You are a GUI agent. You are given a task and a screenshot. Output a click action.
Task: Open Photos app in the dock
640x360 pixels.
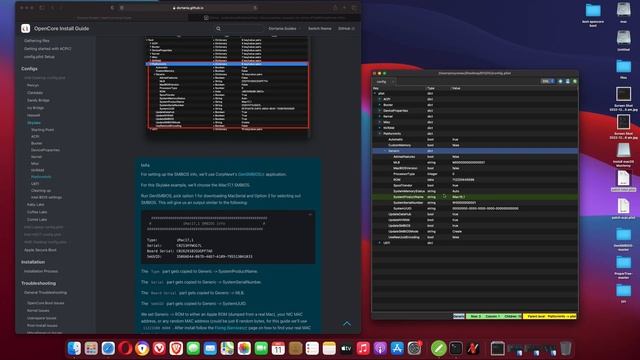pyautogui.click(x=244, y=348)
